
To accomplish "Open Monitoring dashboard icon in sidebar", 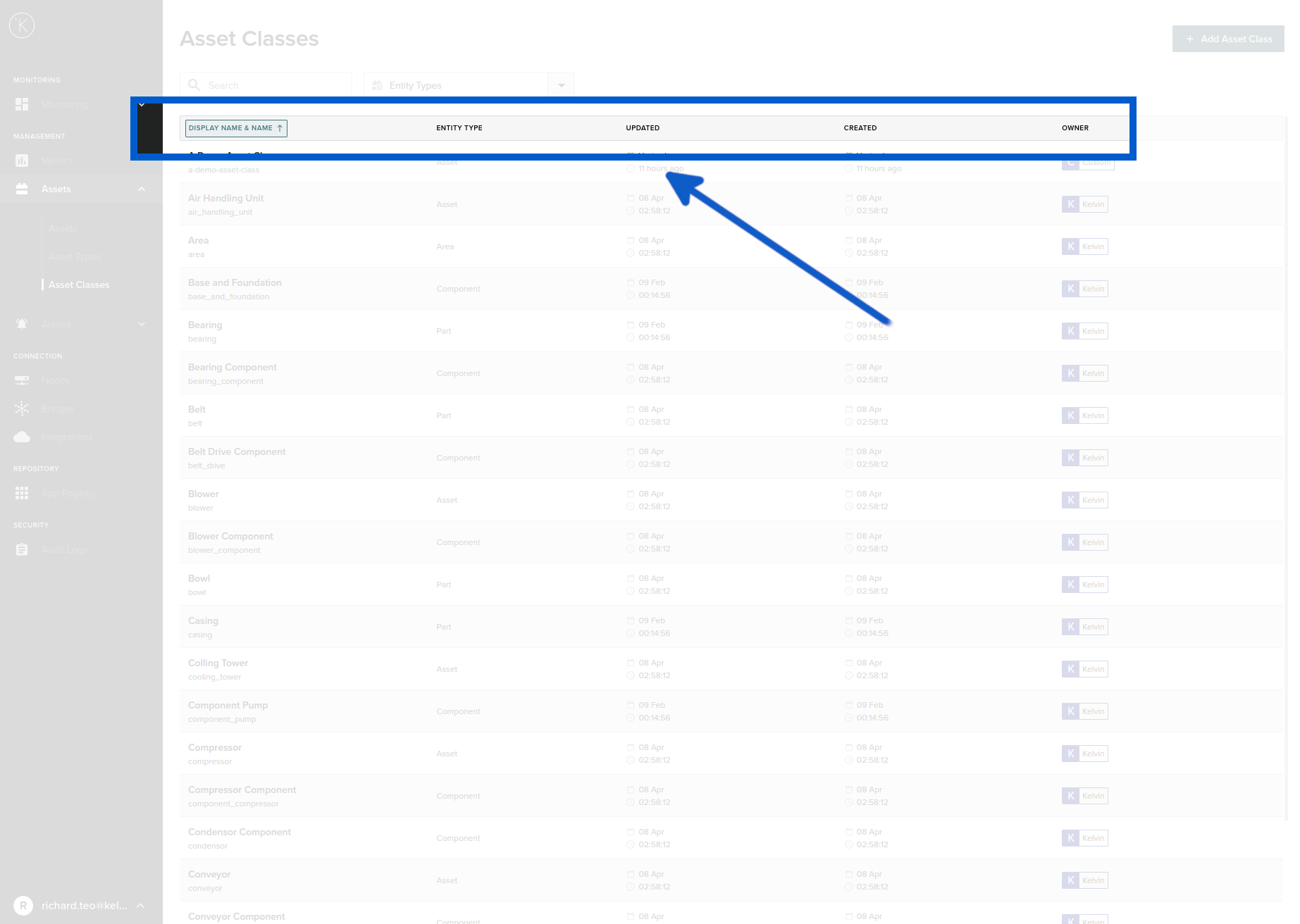I will [22, 104].
